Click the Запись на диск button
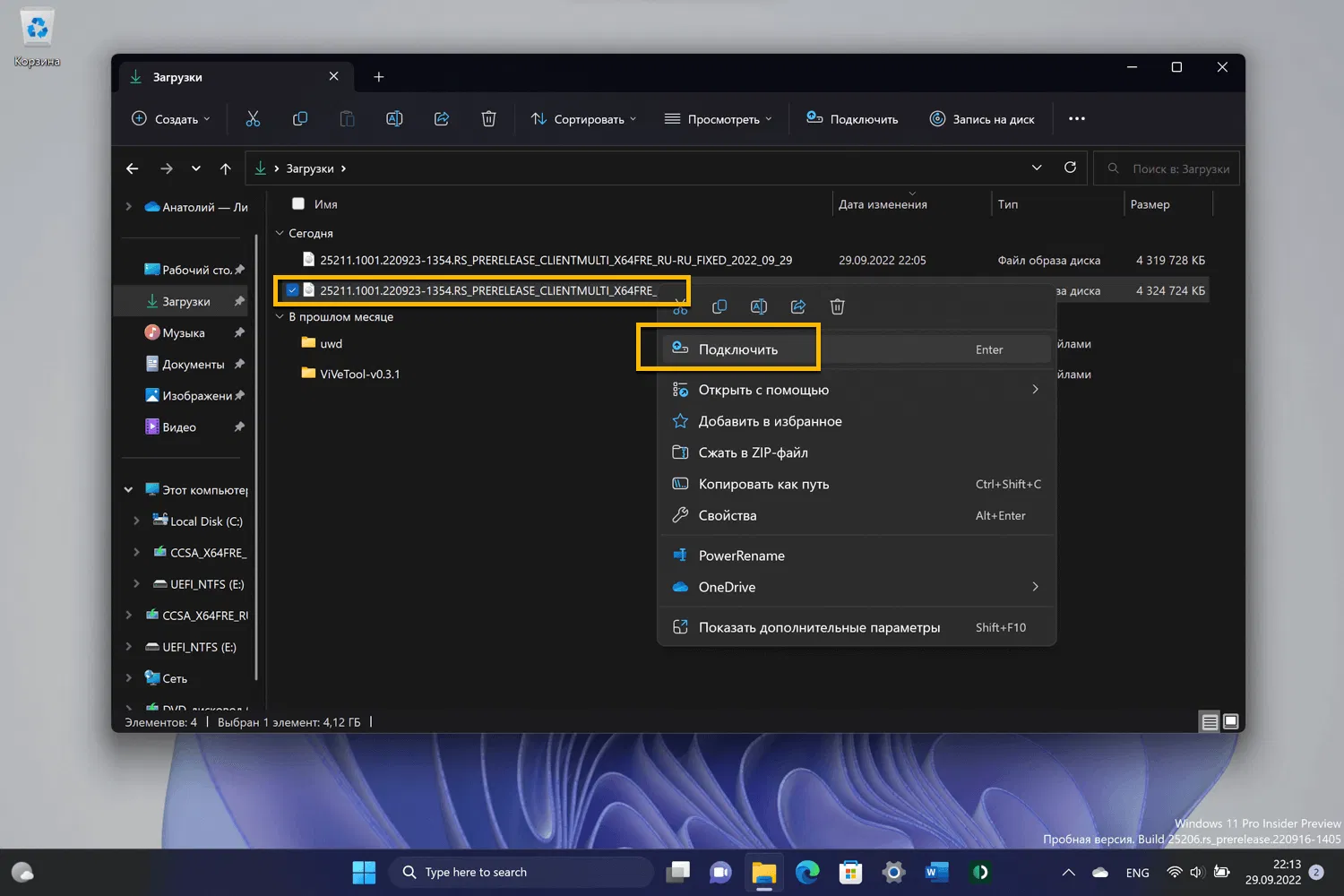This screenshot has height=896, width=1344. pyautogui.click(x=982, y=119)
